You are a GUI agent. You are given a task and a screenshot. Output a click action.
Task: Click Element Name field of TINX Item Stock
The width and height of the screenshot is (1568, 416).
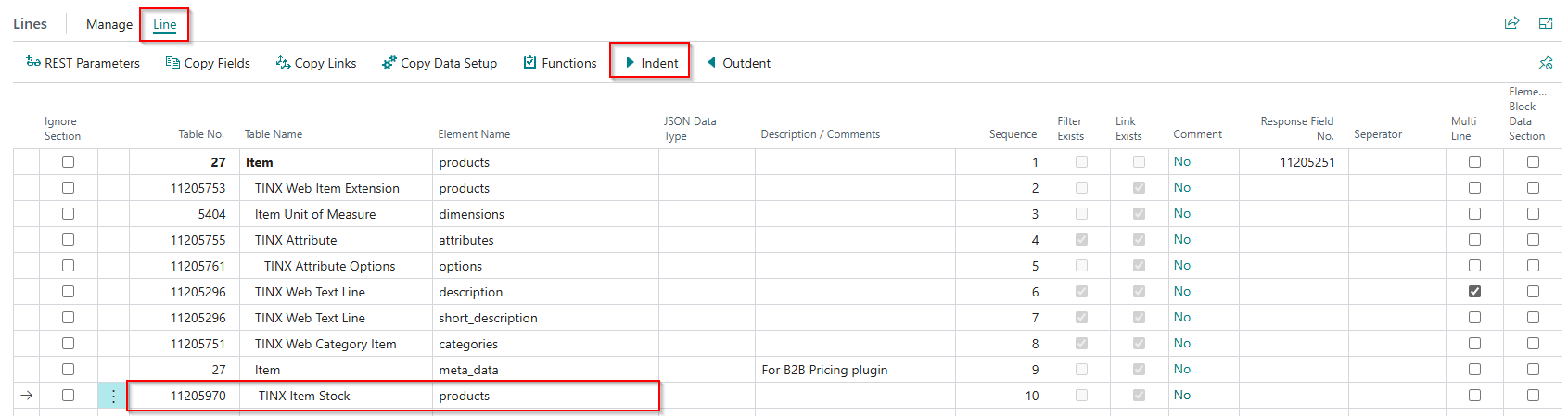pyautogui.click(x=547, y=396)
